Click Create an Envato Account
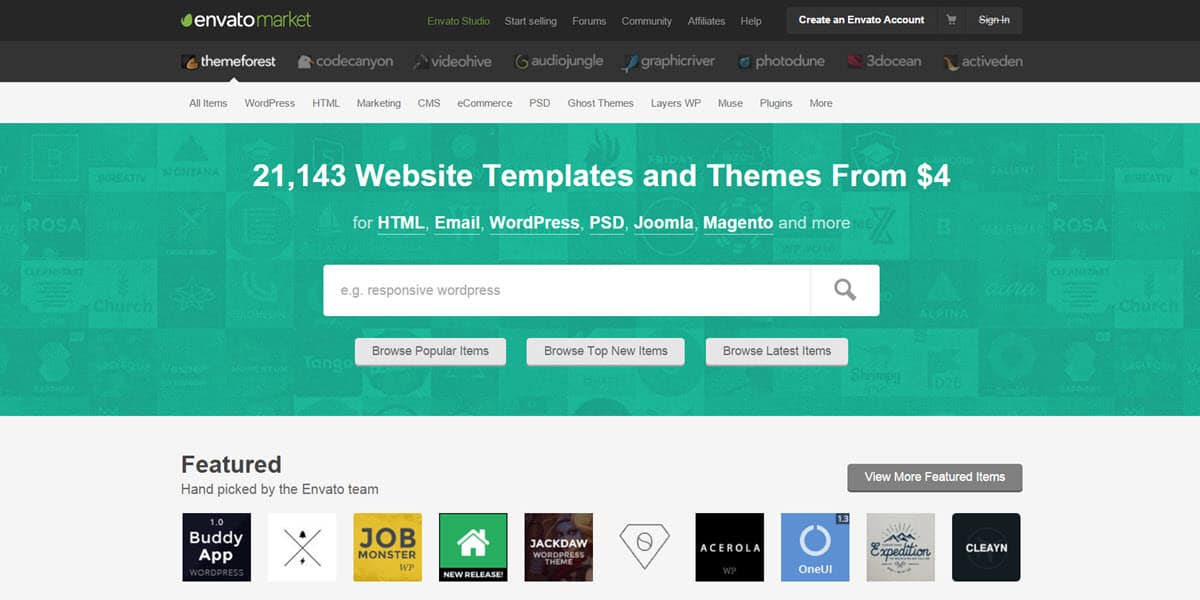 pyautogui.click(x=861, y=20)
